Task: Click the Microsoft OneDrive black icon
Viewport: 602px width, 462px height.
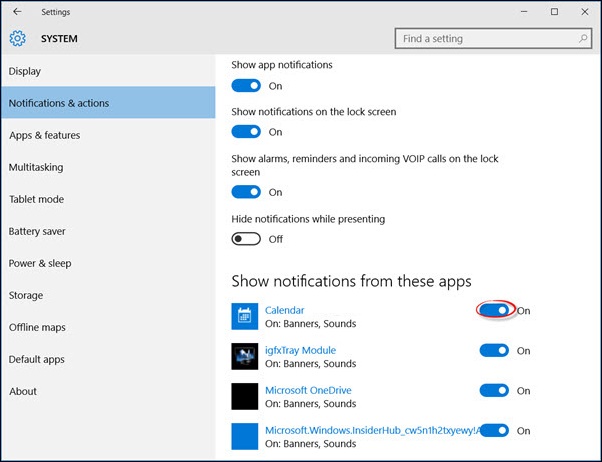Action: 245,396
